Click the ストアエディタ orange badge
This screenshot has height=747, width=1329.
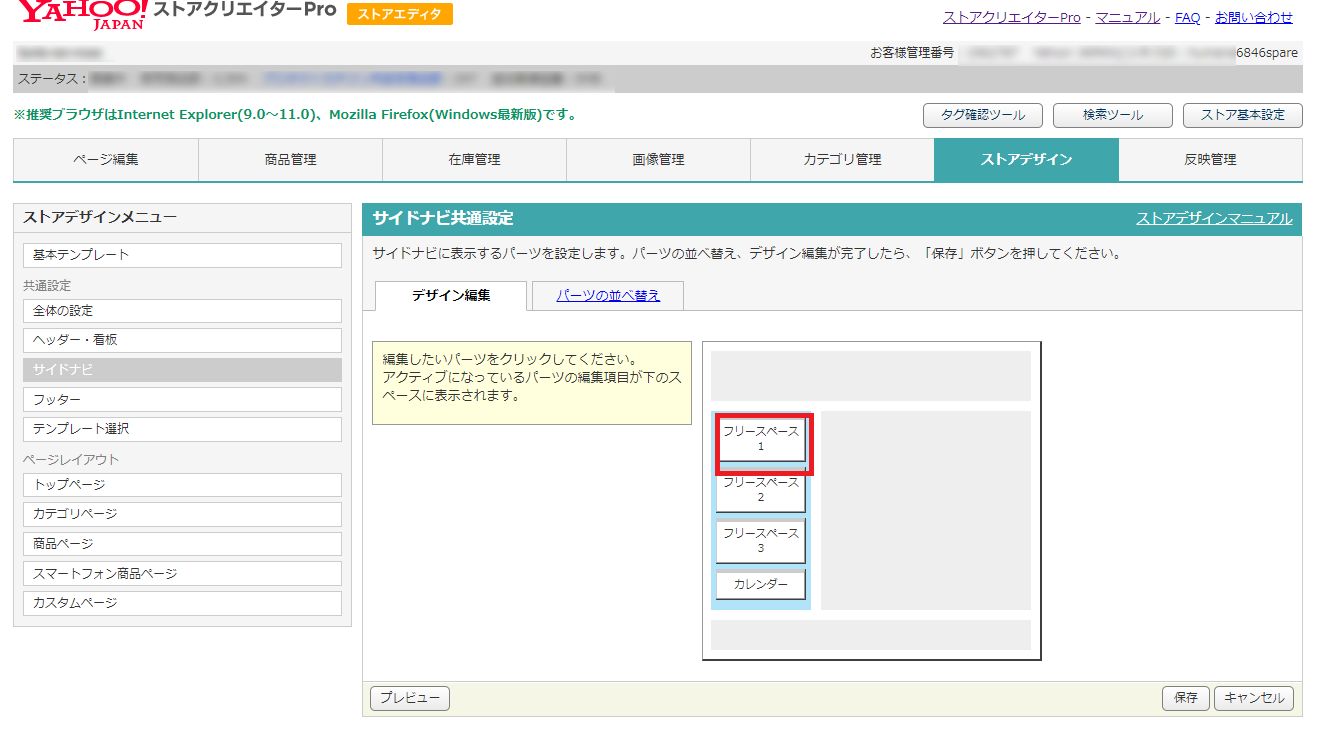click(400, 14)
